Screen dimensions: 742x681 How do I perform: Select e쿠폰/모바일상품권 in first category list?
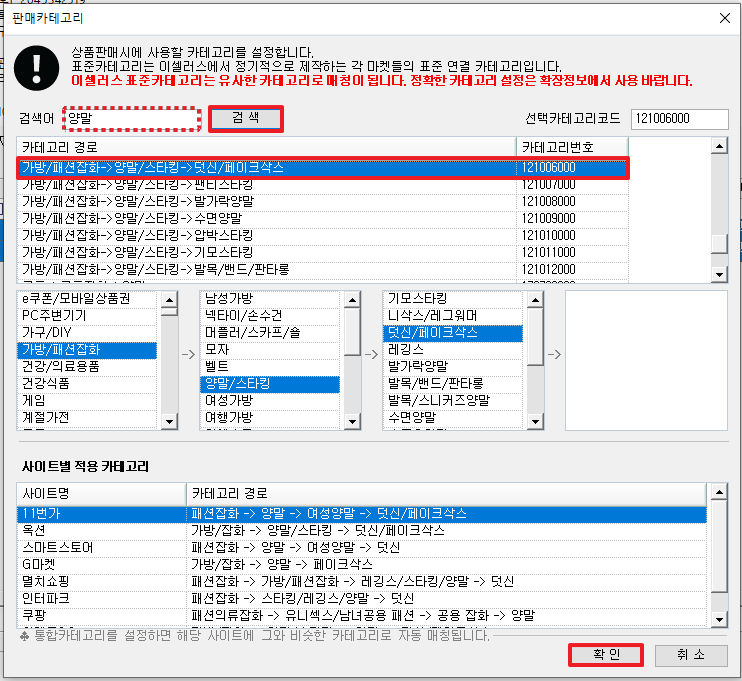pyautogui.click(x=87, y=299)
